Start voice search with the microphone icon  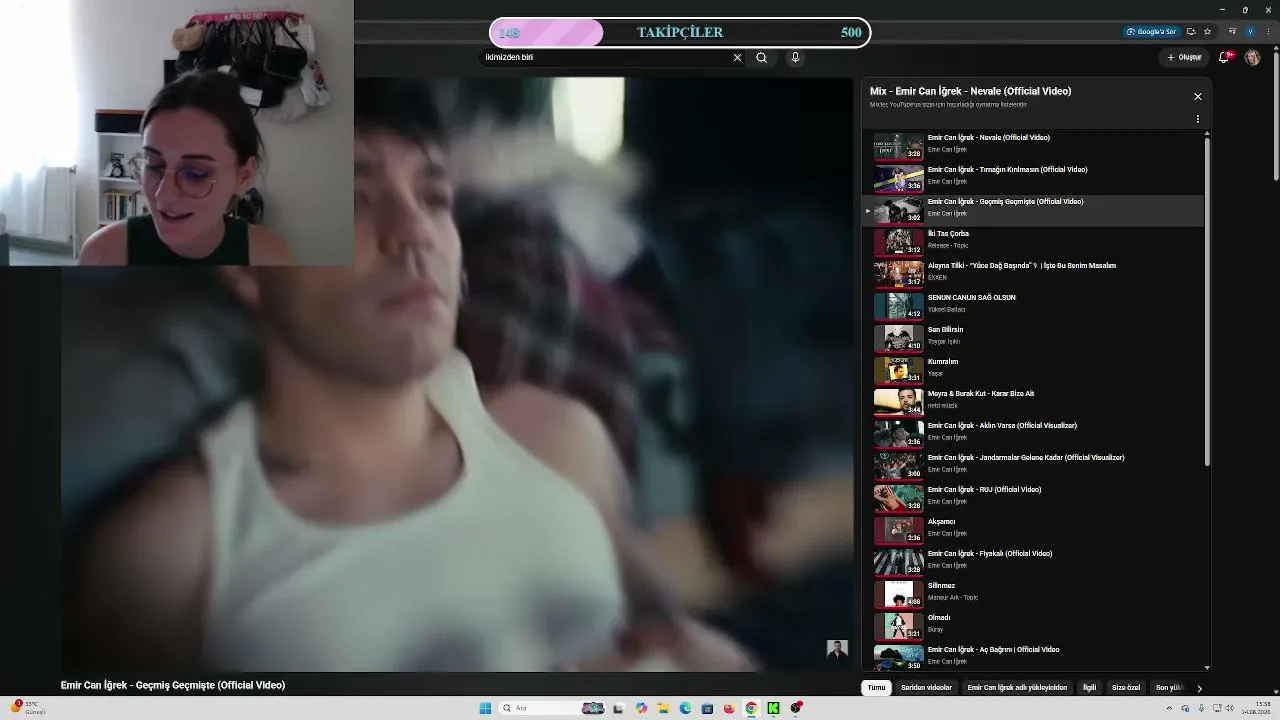tap(795, 58)
